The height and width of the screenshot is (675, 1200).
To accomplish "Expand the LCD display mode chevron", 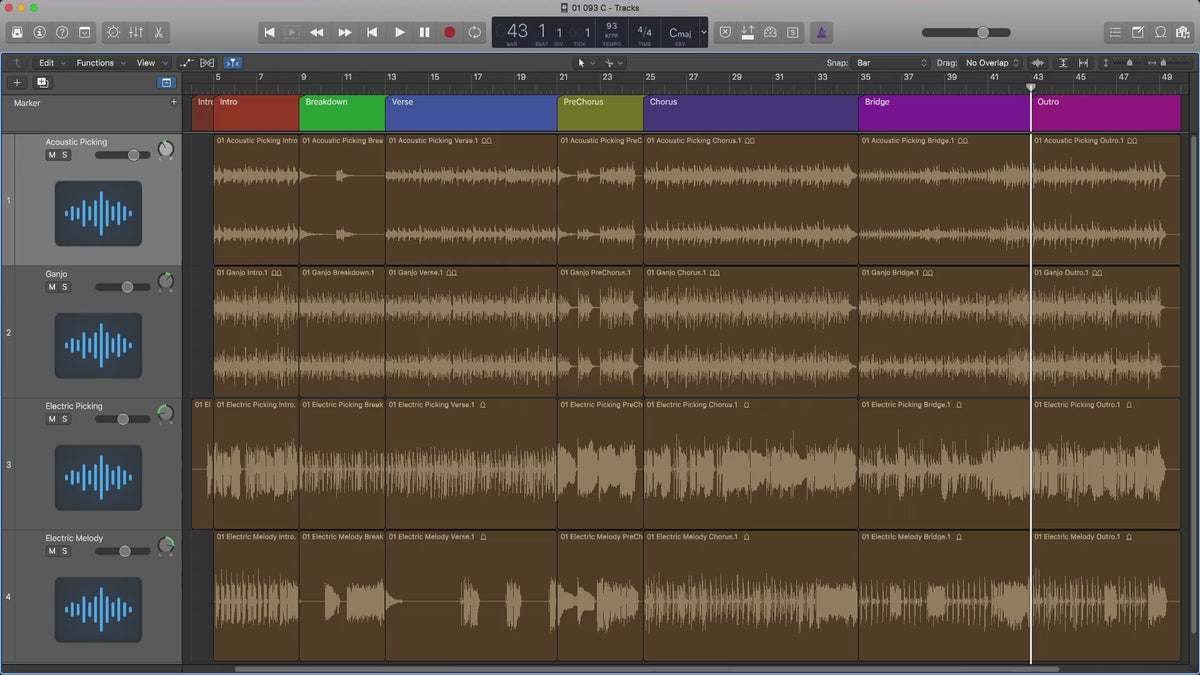I will pos(703,32).
